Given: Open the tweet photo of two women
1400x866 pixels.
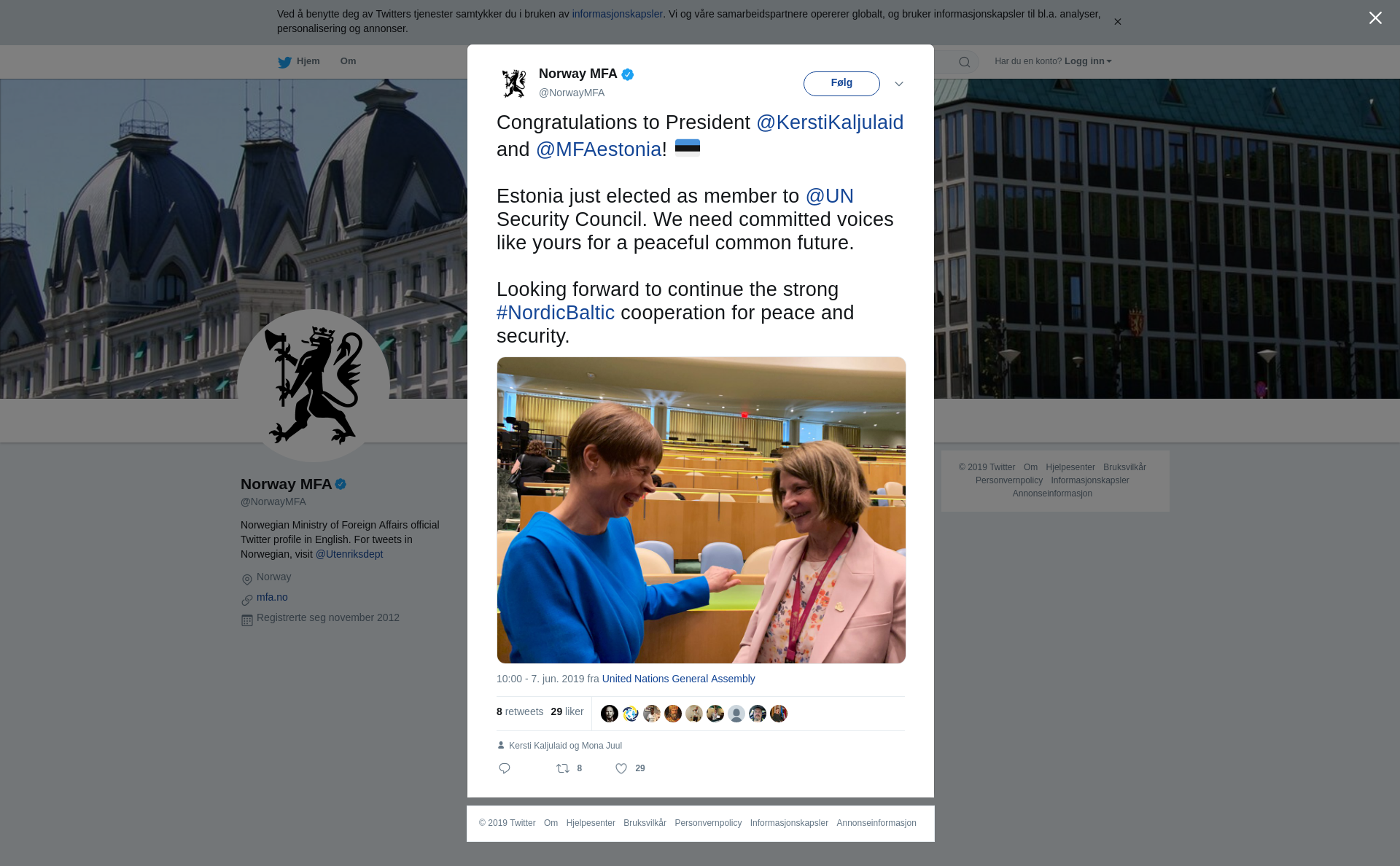Looking at the screenshot, I should coord(701,510).
